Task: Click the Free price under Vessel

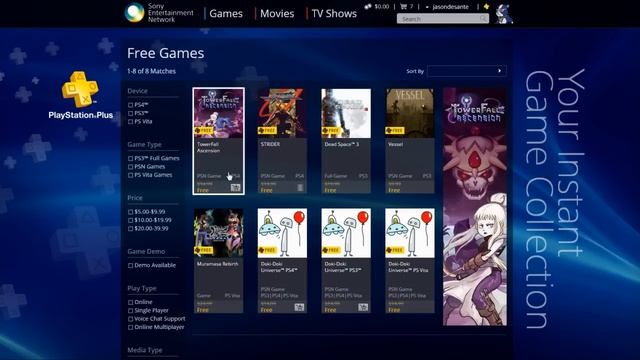Action: pyautogui.click(x=394, y=190)
